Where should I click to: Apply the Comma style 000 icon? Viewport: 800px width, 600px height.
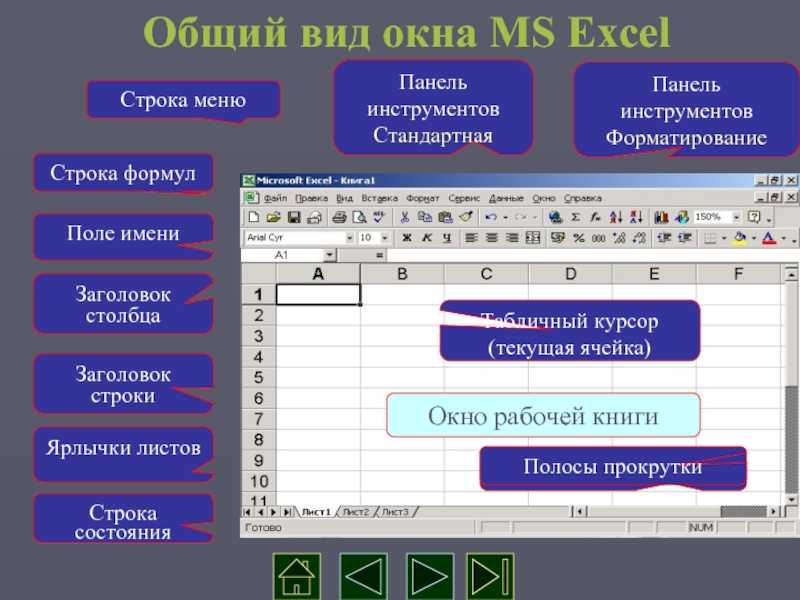coord(598,238)
